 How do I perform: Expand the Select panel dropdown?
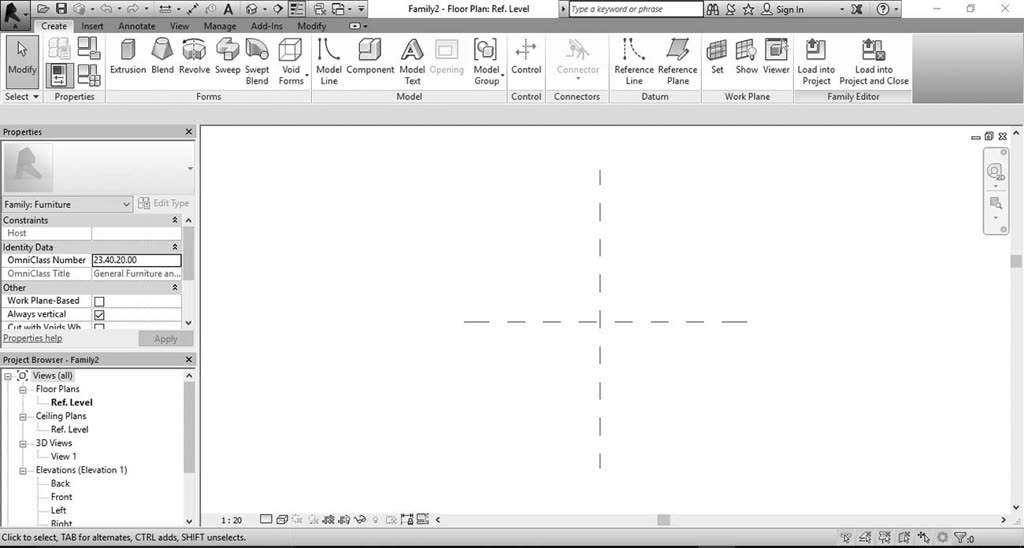[x=22, y=97]
